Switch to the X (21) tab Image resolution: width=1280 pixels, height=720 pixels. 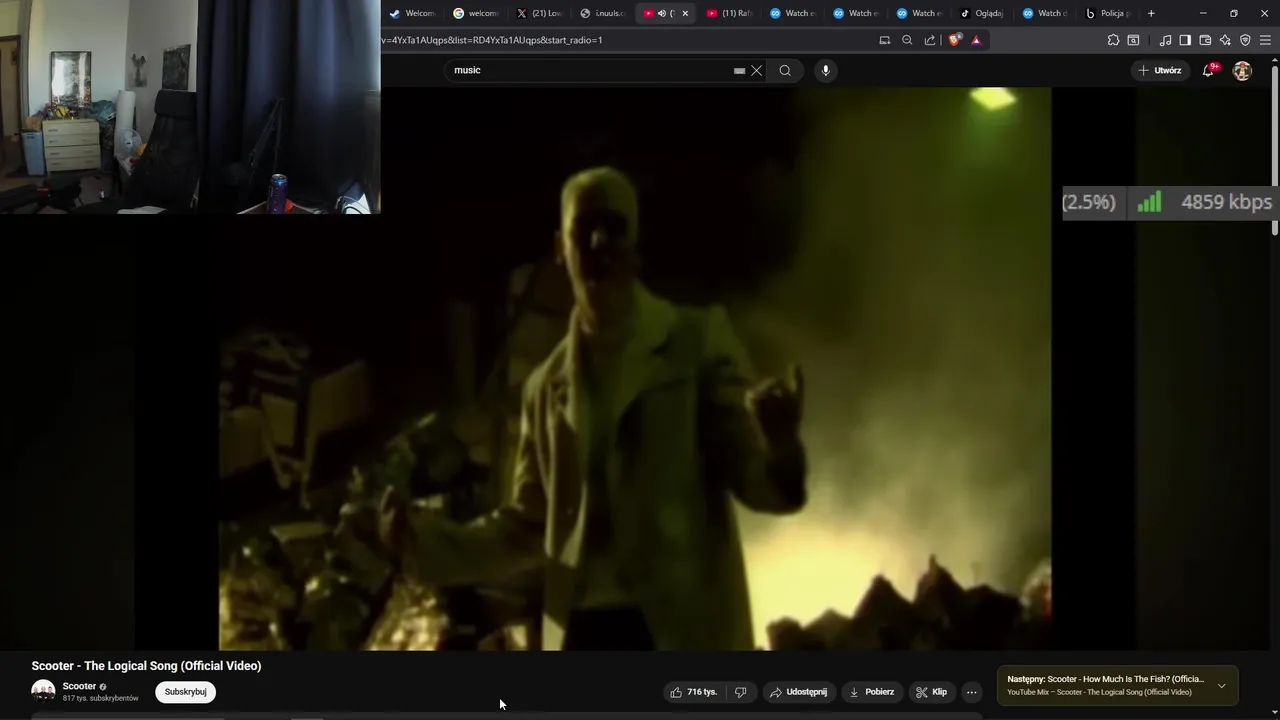[x=539, y=13]
